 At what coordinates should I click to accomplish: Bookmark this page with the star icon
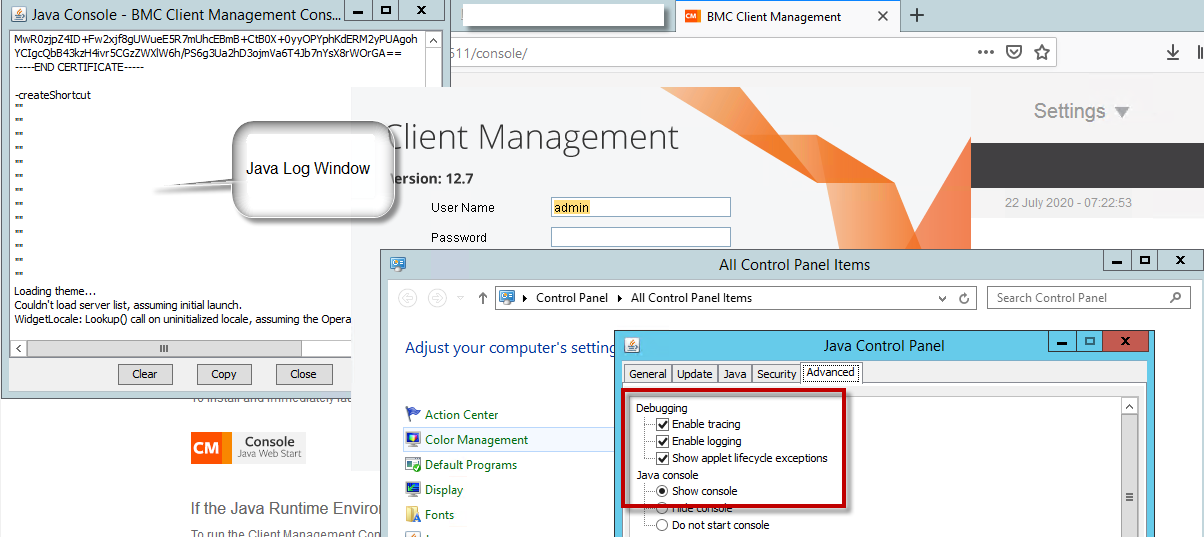[1042, 52]
